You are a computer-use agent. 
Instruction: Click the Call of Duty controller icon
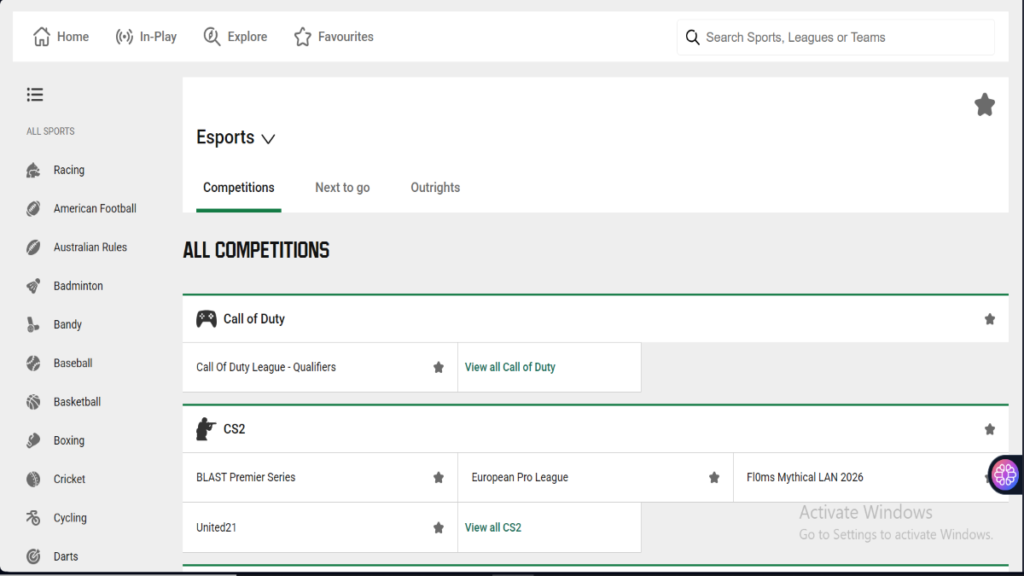[208, 318]
